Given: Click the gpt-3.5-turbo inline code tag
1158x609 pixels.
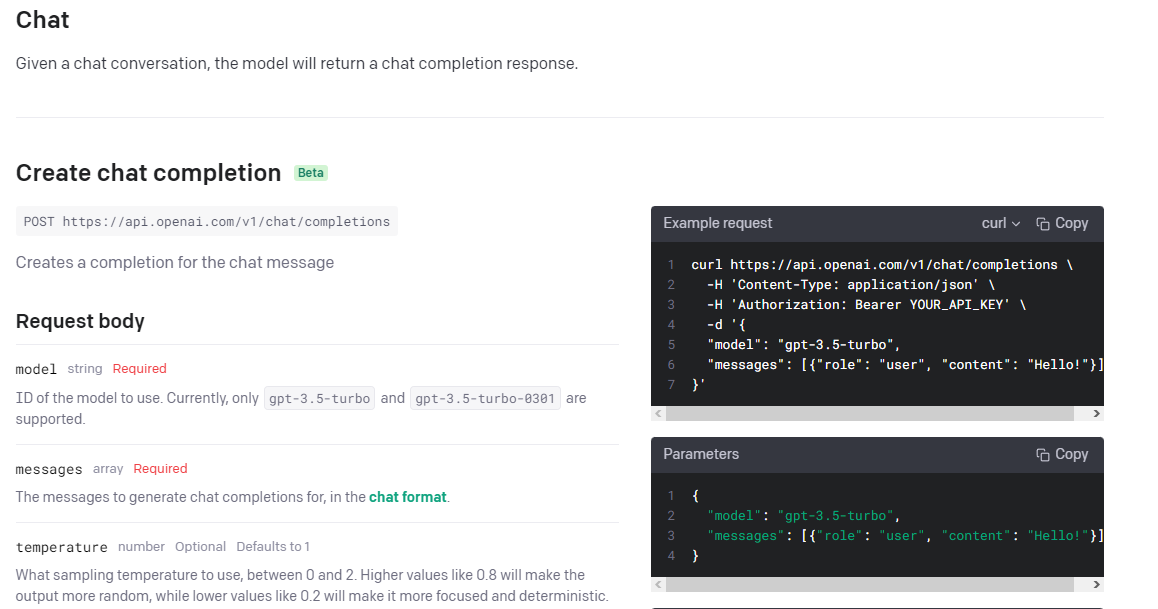Looking at the screenshot, I should click(320, 399).
